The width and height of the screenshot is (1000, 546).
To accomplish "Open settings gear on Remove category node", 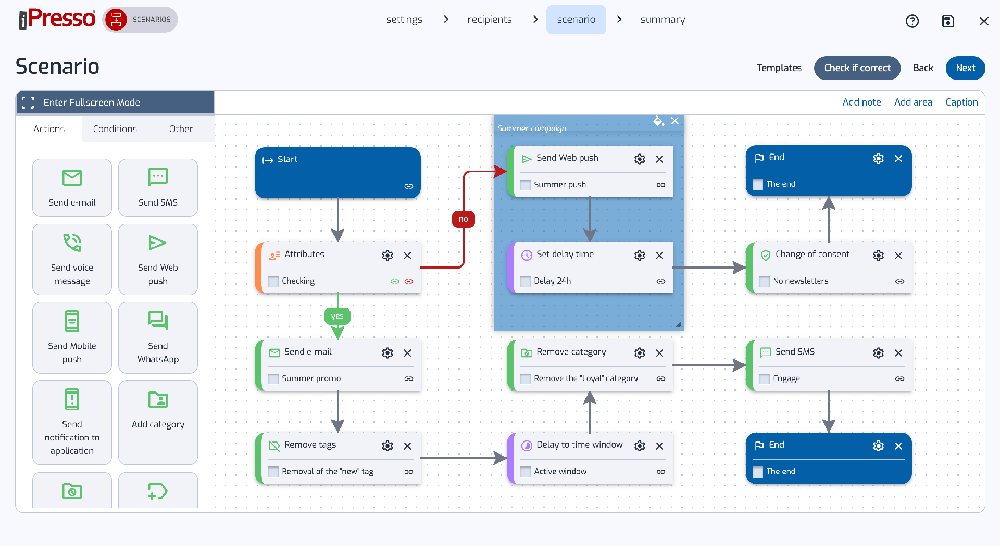I will (640, 353).
